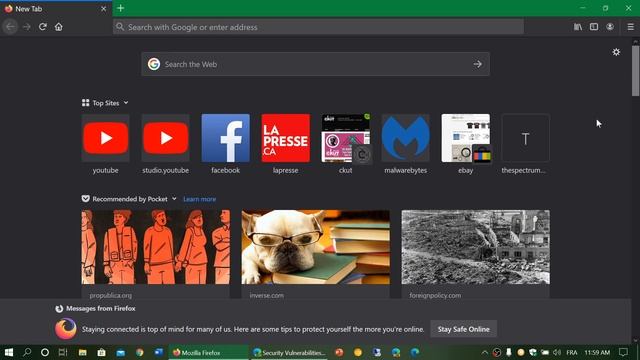Go to the Firefox home page
640x360 pixels.
coord(59,27)
